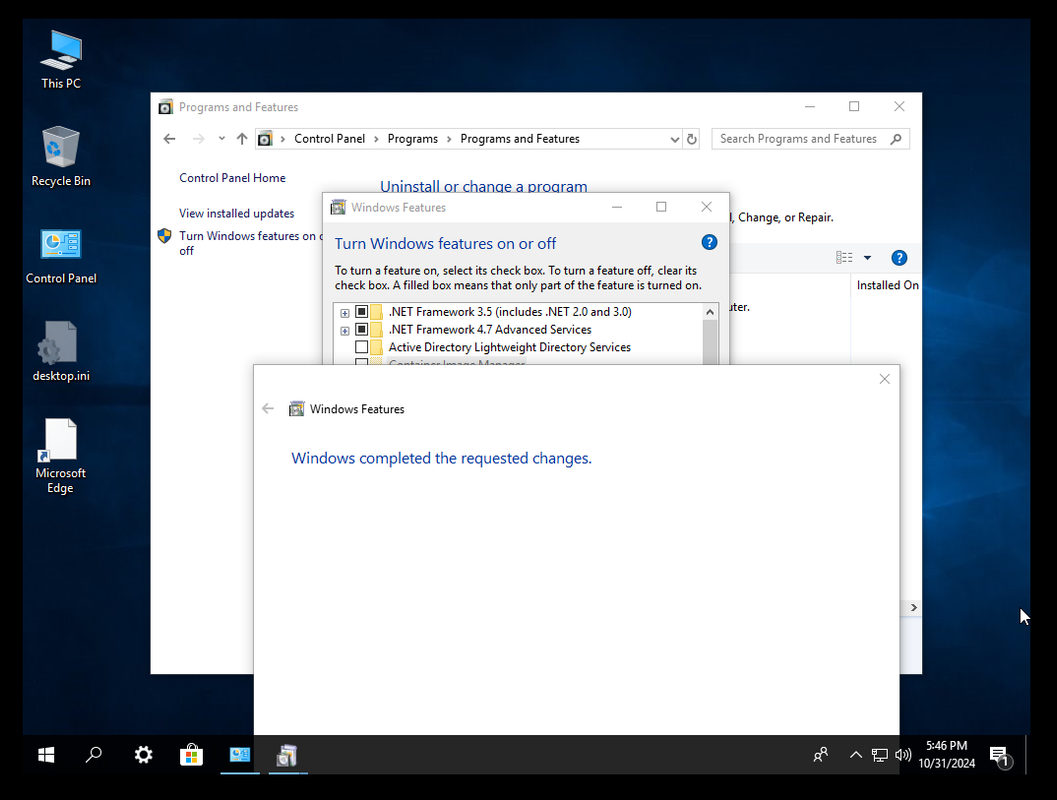Open Microsoft Edge desktop shortcut
This screenshot has width=1057, height=800.
pyautogui.click(x=61, y=456)
